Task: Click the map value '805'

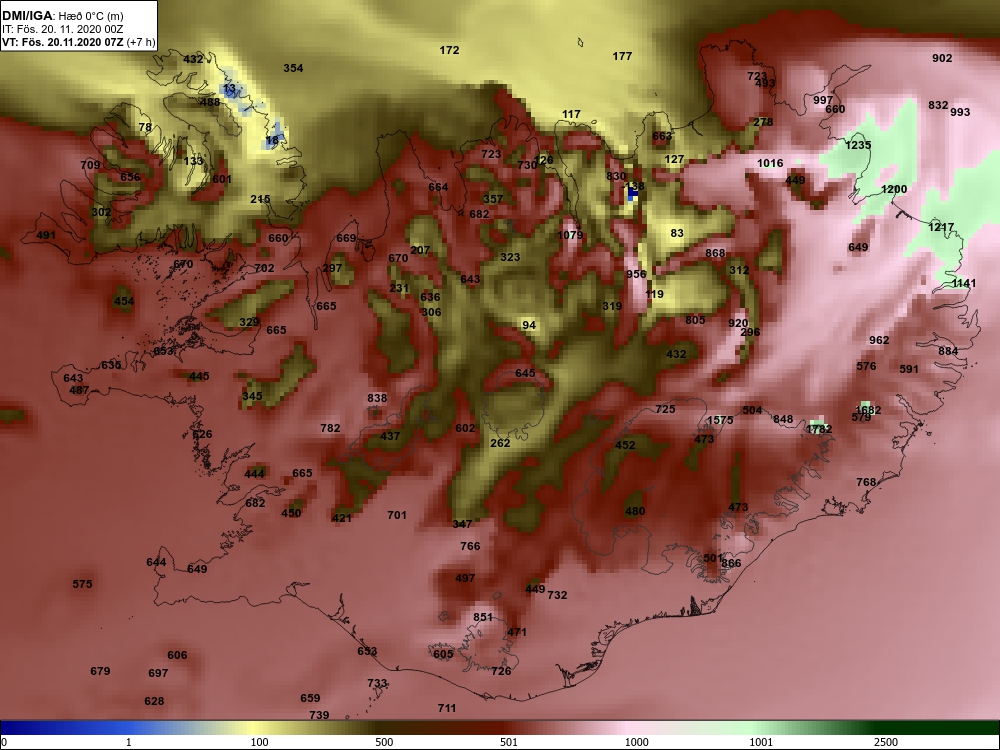Action: pos(695,320)
